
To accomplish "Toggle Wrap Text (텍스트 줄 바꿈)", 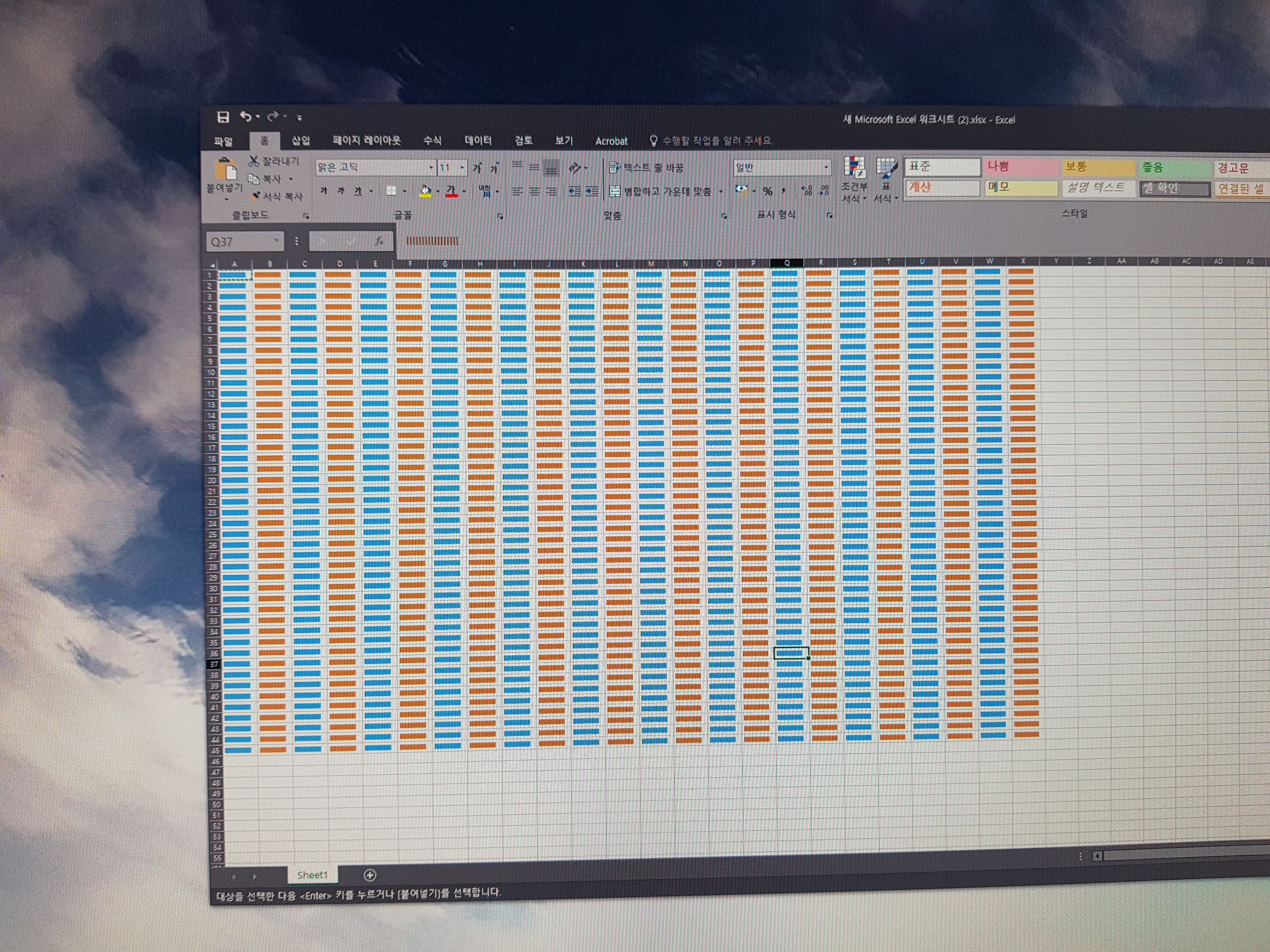I will click(646, 167).
